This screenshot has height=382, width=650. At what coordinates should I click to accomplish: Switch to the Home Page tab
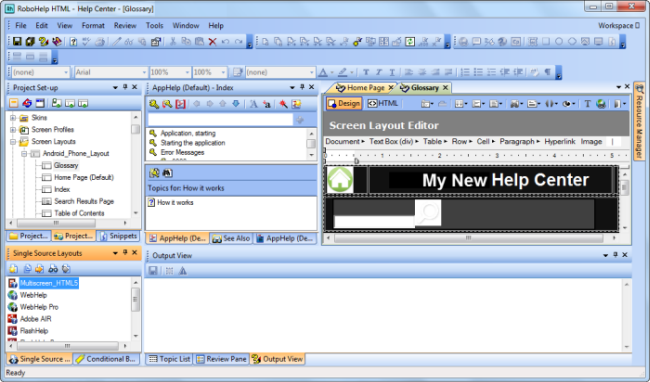coord(364,88)
